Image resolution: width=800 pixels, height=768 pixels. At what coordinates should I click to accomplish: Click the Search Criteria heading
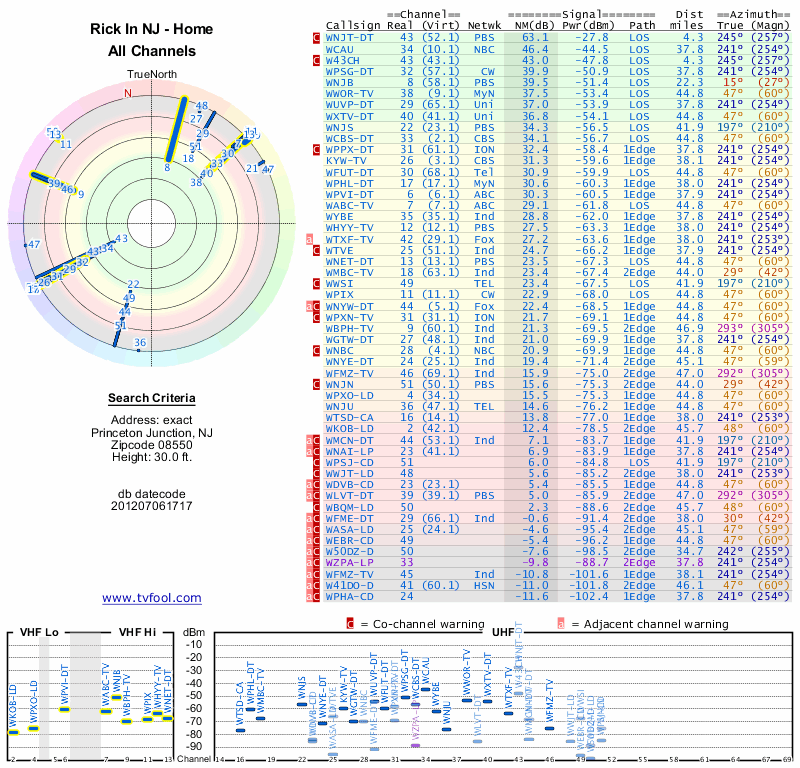tap(152, 398)
